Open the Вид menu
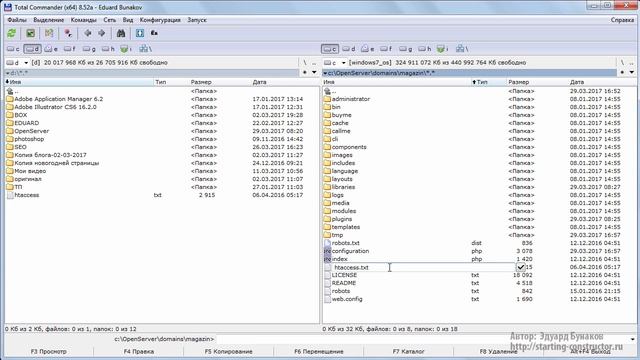 [x=128, y=20]
